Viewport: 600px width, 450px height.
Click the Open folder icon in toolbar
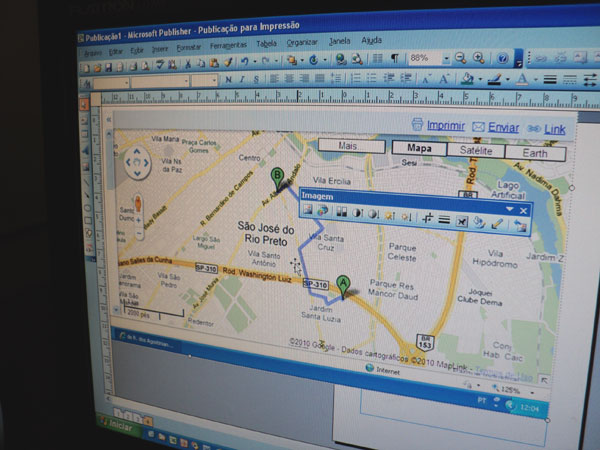(98, 68)
